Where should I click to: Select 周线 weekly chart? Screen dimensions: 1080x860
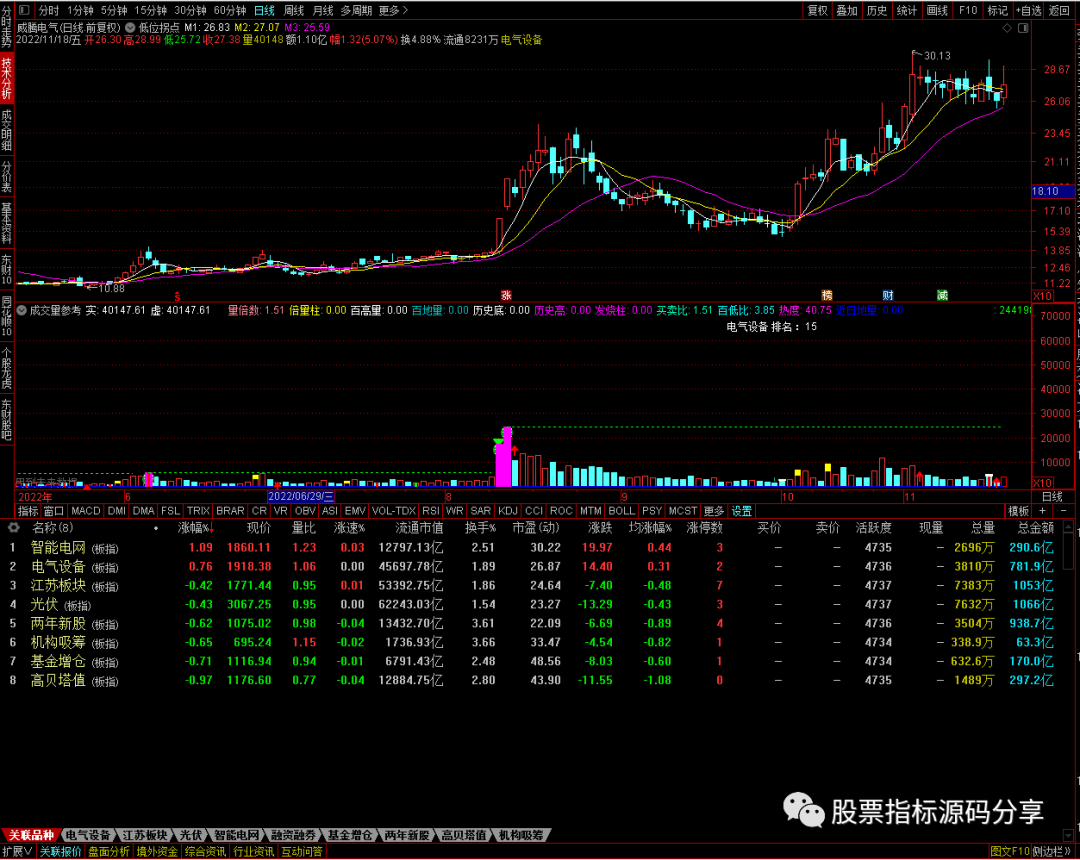(x=294, y=10)
